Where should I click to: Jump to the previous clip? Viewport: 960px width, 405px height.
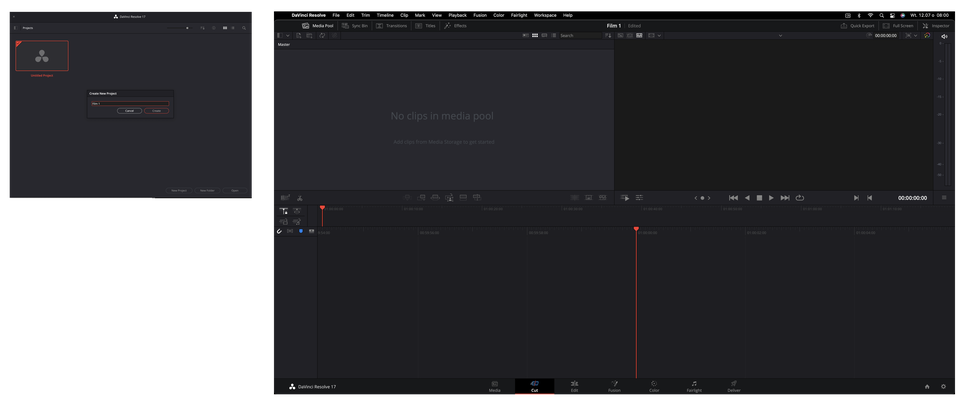pyautogui.click(x=733, y=198)
